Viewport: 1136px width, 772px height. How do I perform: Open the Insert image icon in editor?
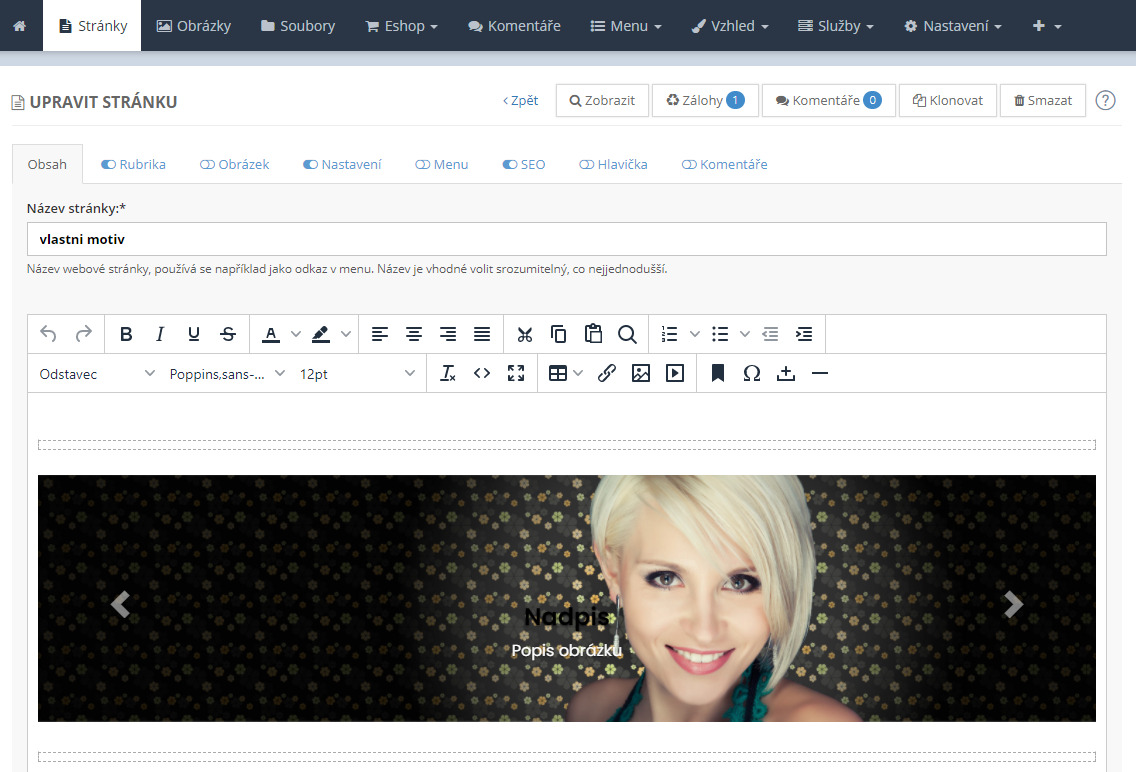[641, 373]
